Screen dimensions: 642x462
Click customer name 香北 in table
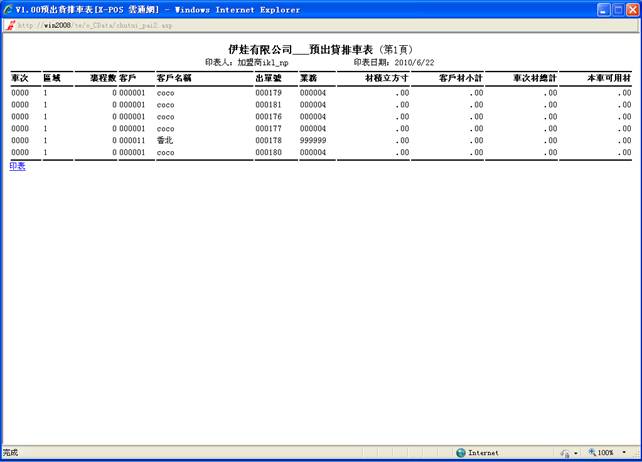click(166, 140)
